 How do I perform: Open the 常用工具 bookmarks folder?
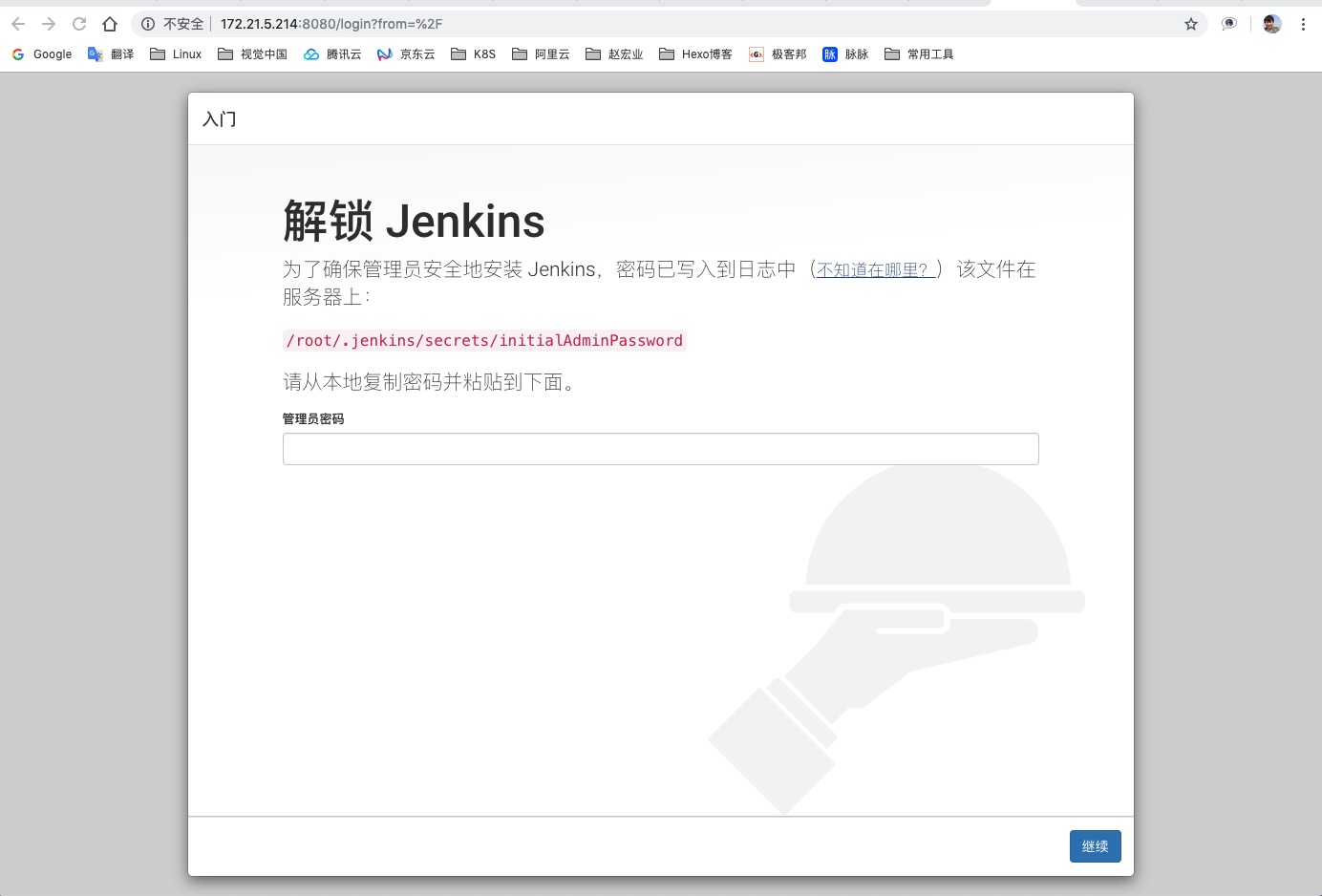pos(919,54)
